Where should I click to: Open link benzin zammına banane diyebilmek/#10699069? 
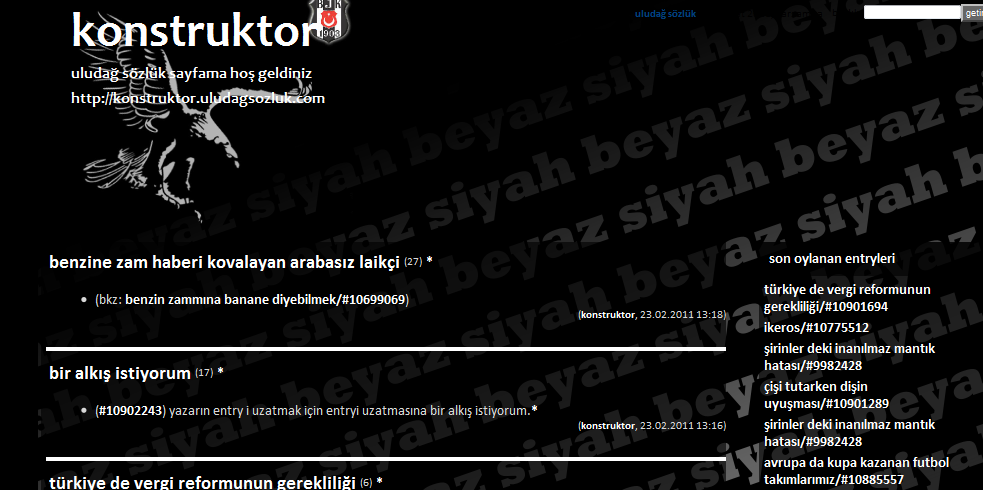tap(266, 300)
